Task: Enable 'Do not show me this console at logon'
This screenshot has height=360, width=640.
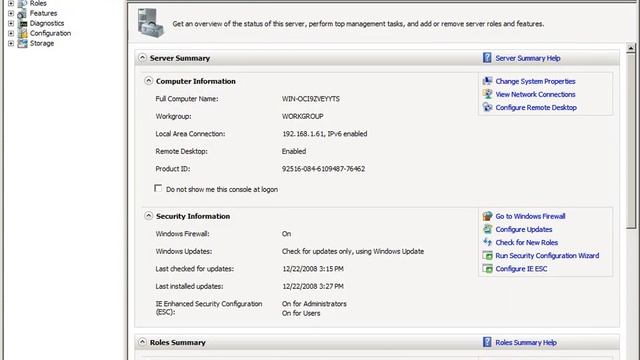Action: 158,188
